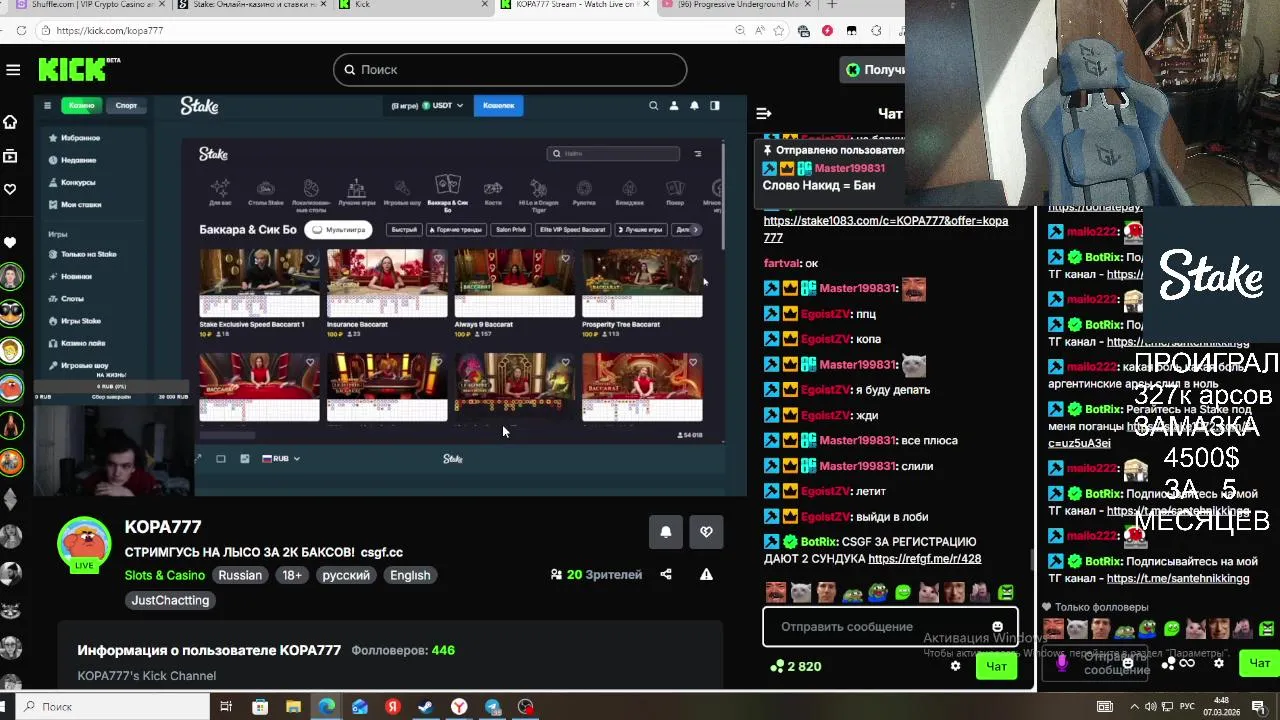This screenshot has width=1280, height=720.
Task: Click the 'Russian' tag
Action: (x=240, y=575)
